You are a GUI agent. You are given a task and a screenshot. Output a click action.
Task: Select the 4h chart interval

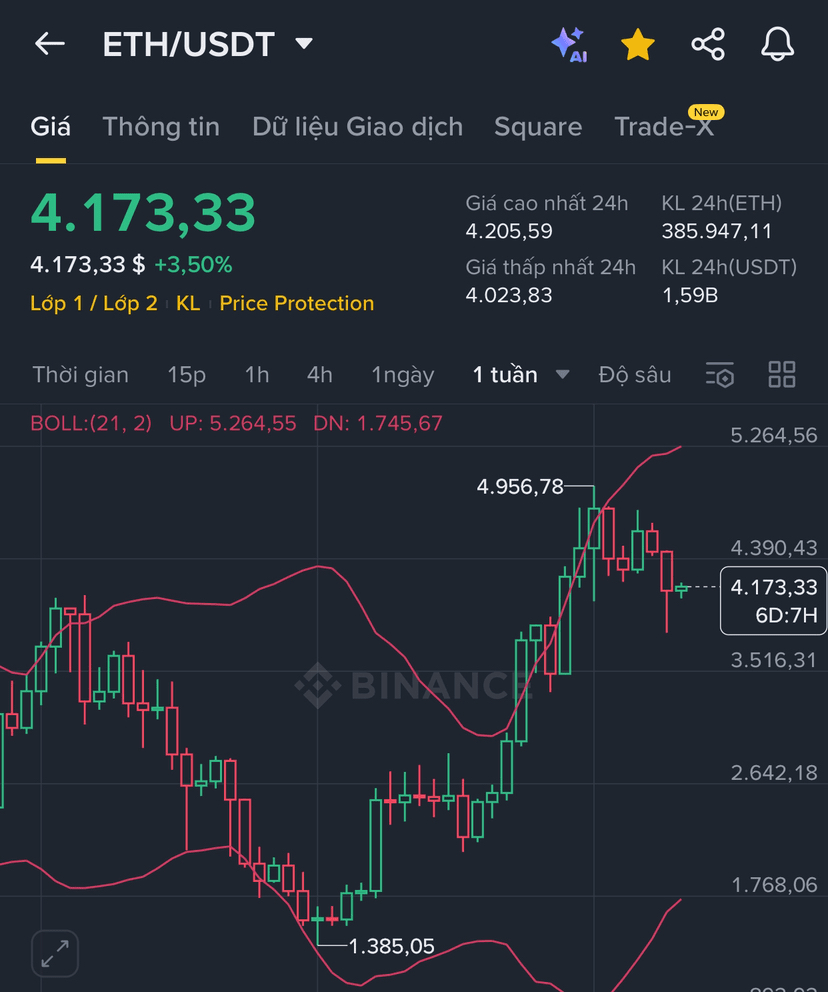(320, 375)
